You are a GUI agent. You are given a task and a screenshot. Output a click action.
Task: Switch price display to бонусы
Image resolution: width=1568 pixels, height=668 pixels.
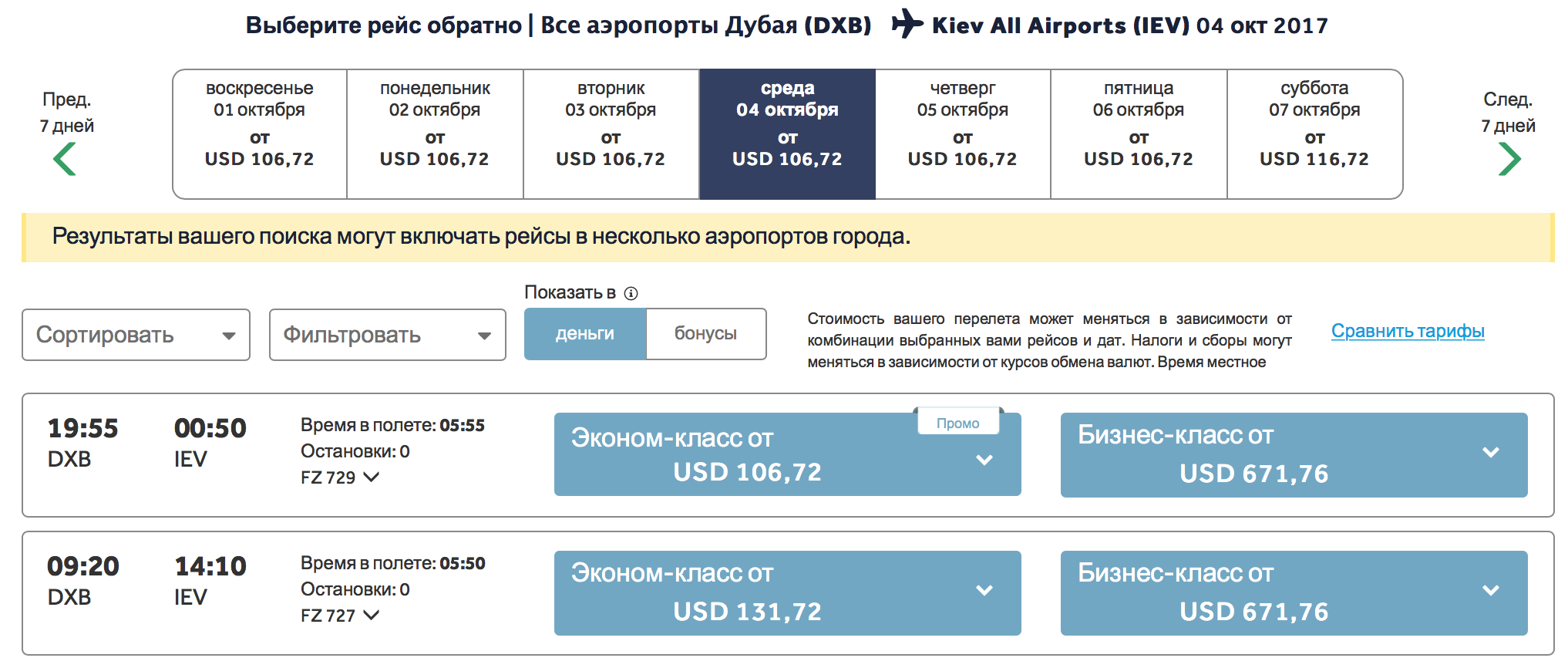coord(705,334)
